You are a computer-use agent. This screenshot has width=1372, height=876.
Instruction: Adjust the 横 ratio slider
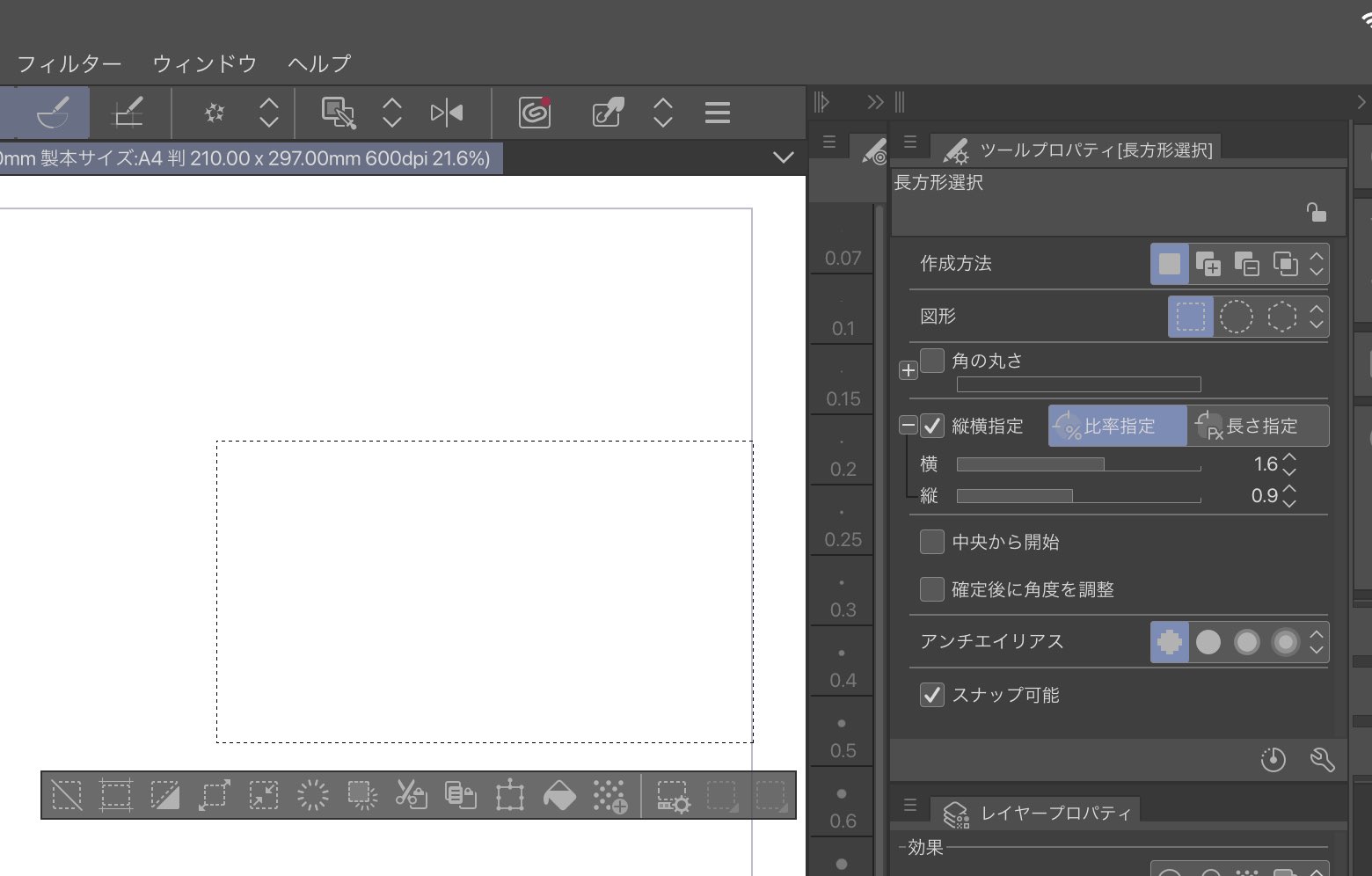[1078, 464]
